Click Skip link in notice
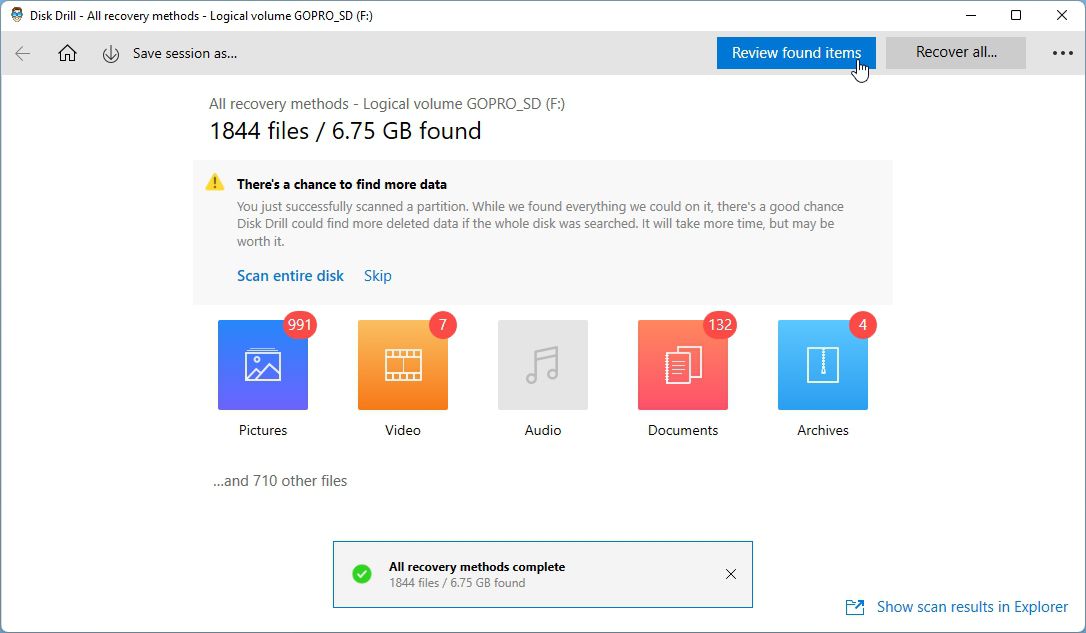This screenshot has height=633, width=1086. [377, 276]
